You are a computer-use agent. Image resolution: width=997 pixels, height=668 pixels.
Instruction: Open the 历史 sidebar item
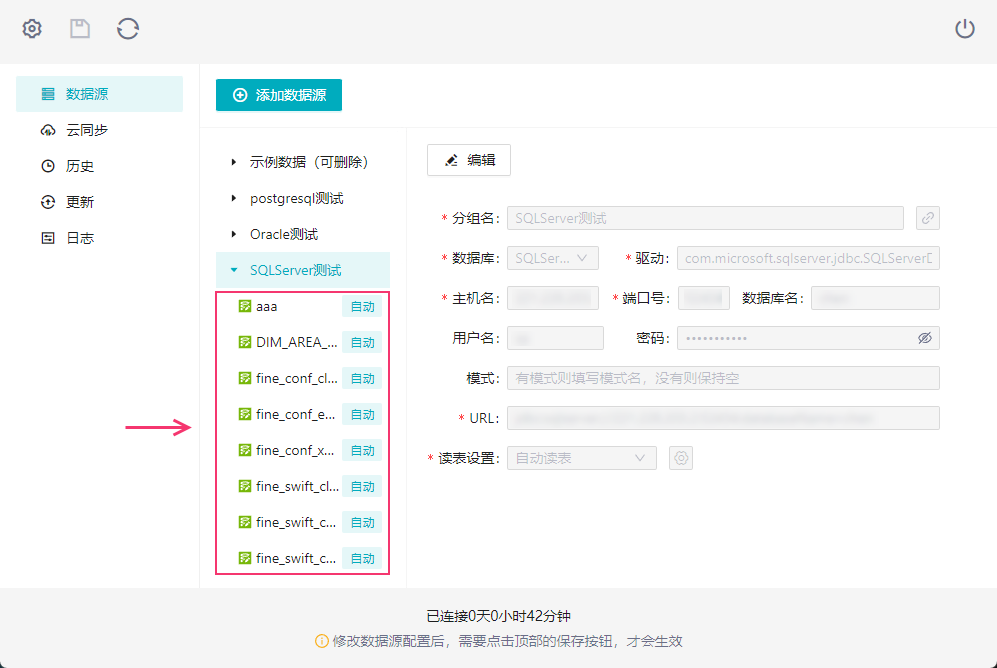click(x=99, y=167)
